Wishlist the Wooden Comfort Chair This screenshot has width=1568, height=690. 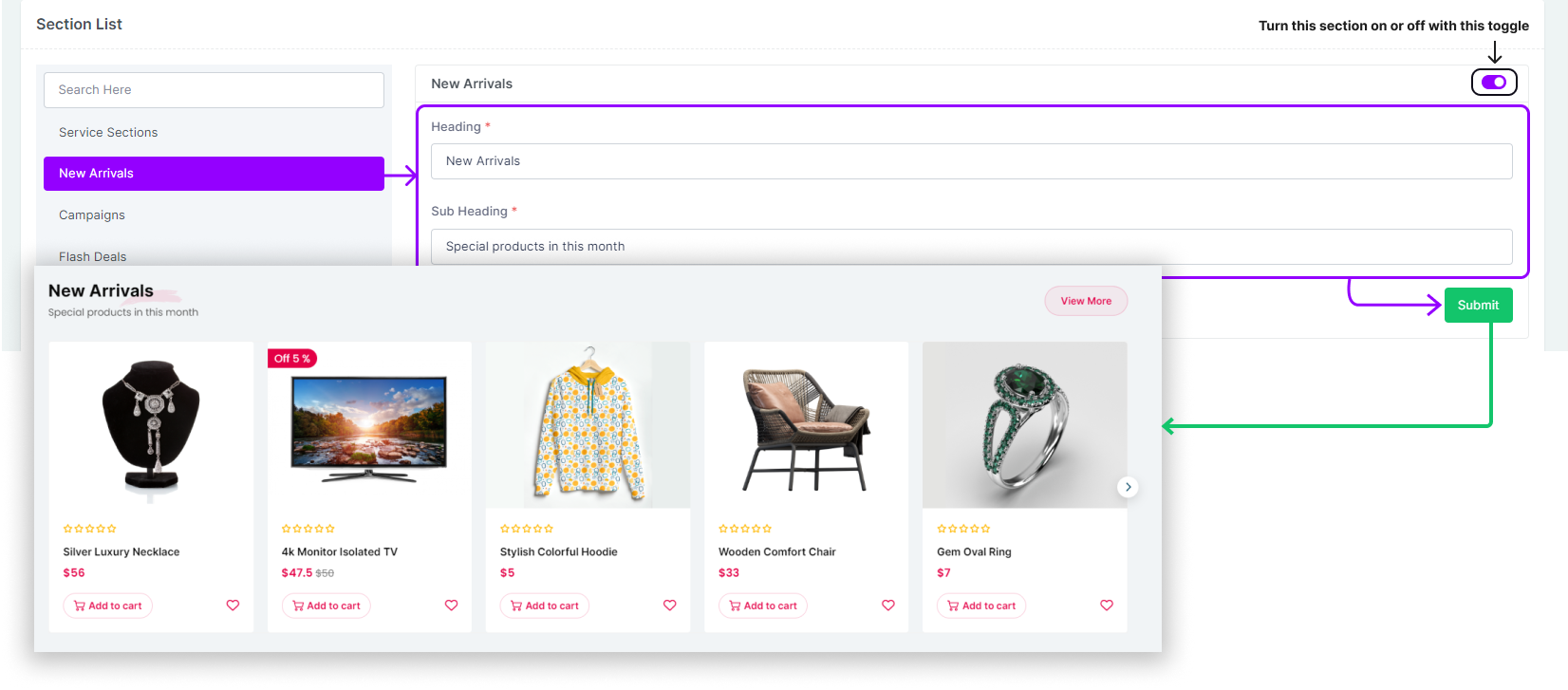(887, 606)
